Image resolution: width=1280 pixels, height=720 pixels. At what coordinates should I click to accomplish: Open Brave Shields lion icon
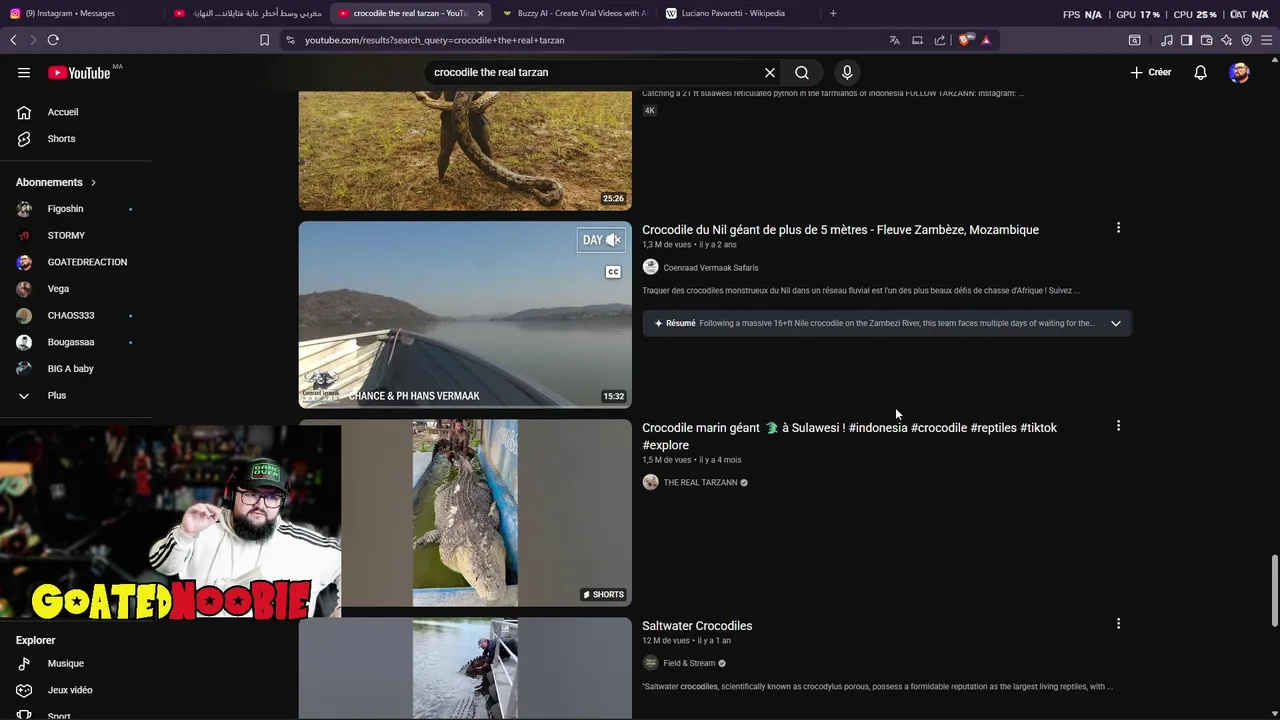coord(964,40)
